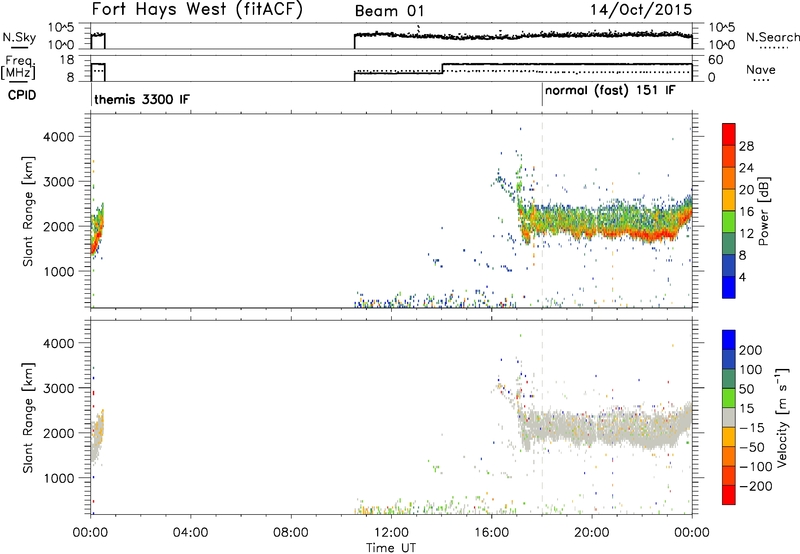Image resolution: width=800 pixels, height=554 pixels.
Task: Click the dashed 18:00 marker in velocity panel
Action: pyautogui.click(x=542, y=417)
